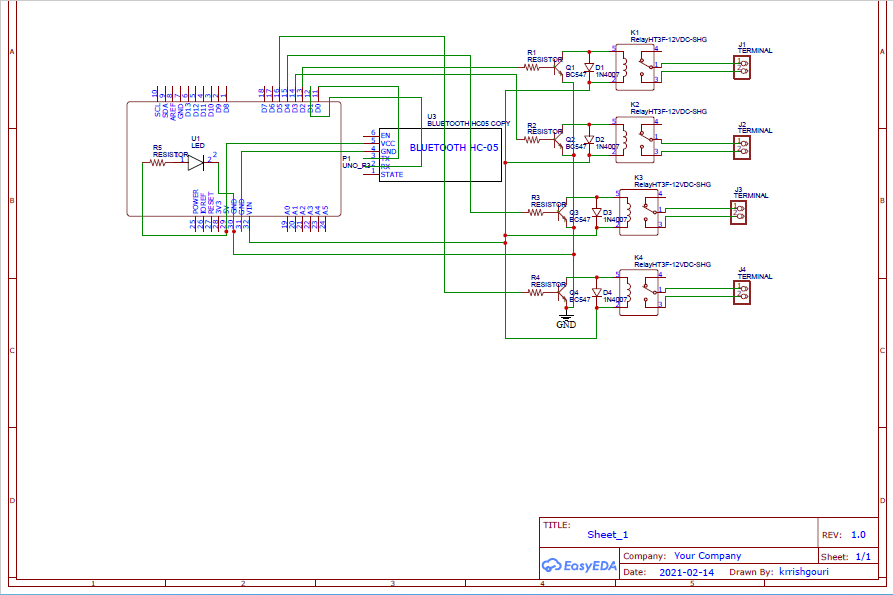Click the Sheet 1/1 number value
The width and height of the screenshot is (893, 595).
[x=863, y=556]
